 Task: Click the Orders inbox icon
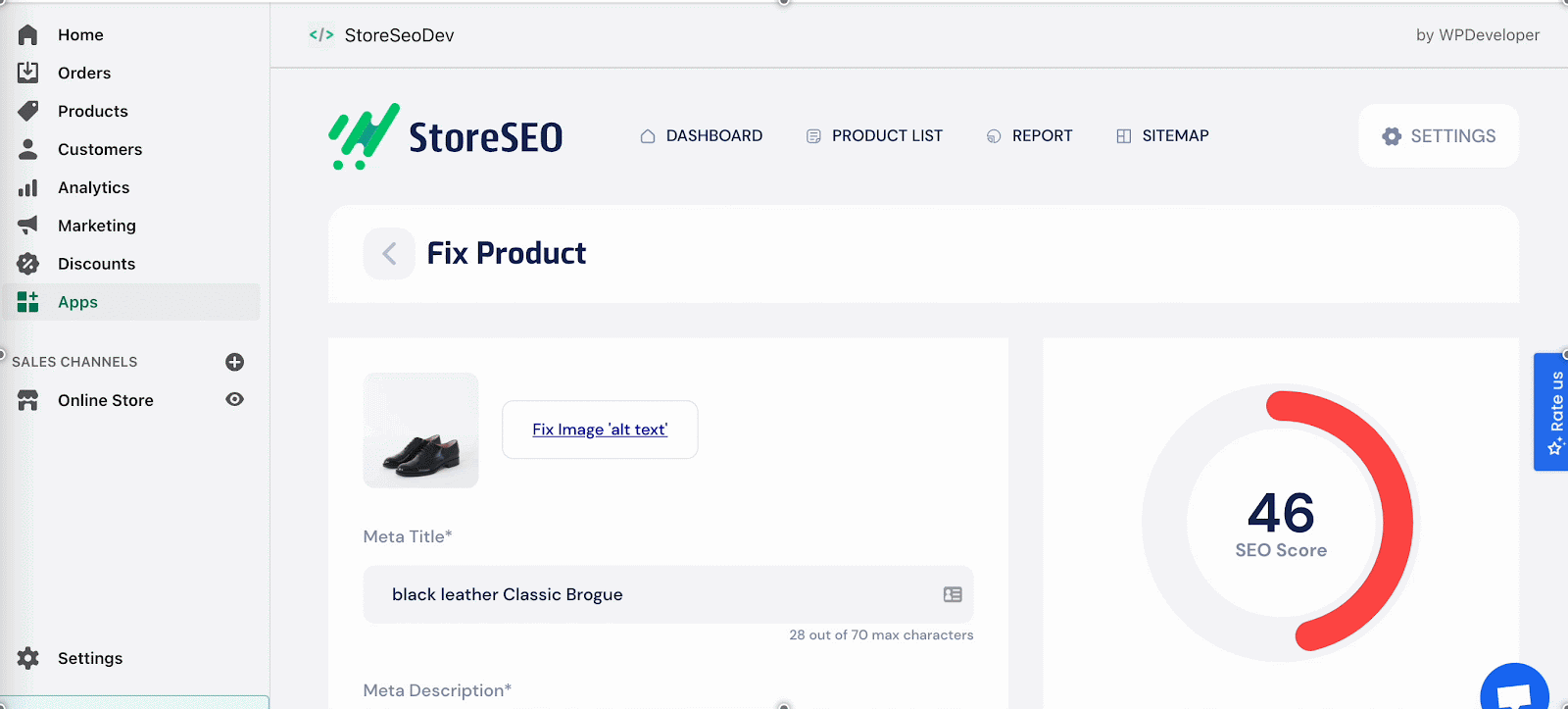pyautogui.click(x=27, y=73)
